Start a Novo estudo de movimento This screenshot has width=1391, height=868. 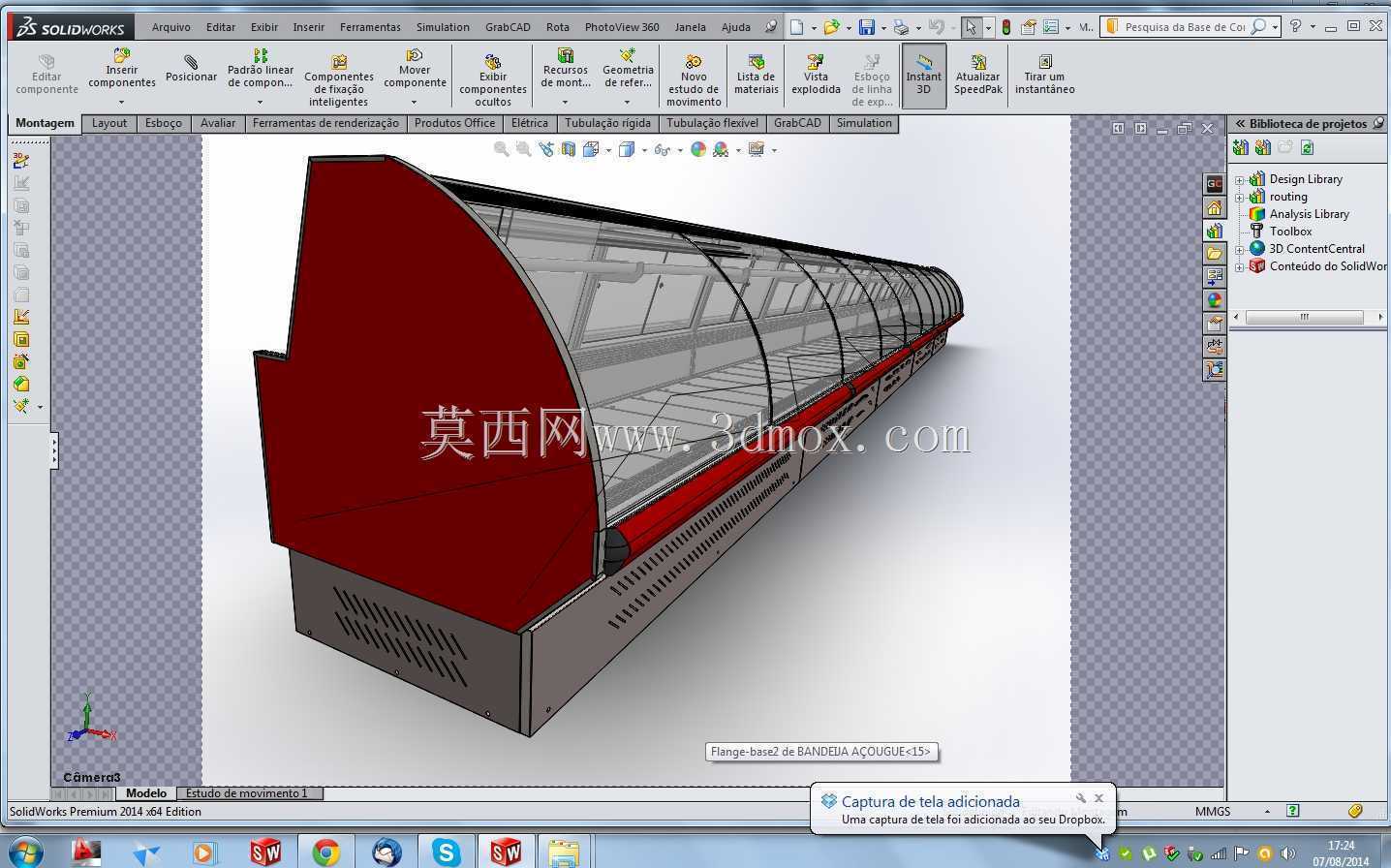(694, 81)
